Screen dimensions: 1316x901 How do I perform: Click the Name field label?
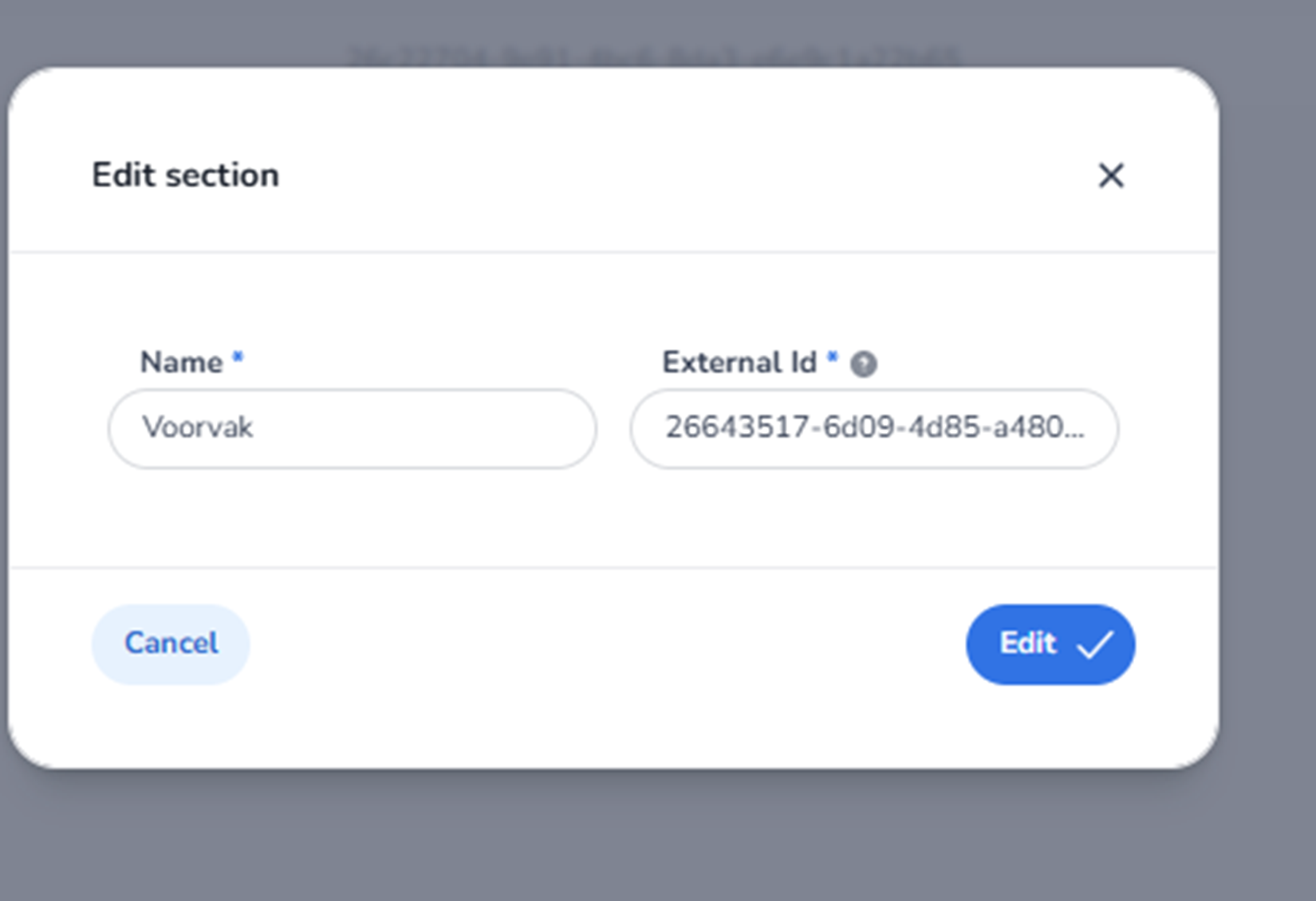pos(181,363)
